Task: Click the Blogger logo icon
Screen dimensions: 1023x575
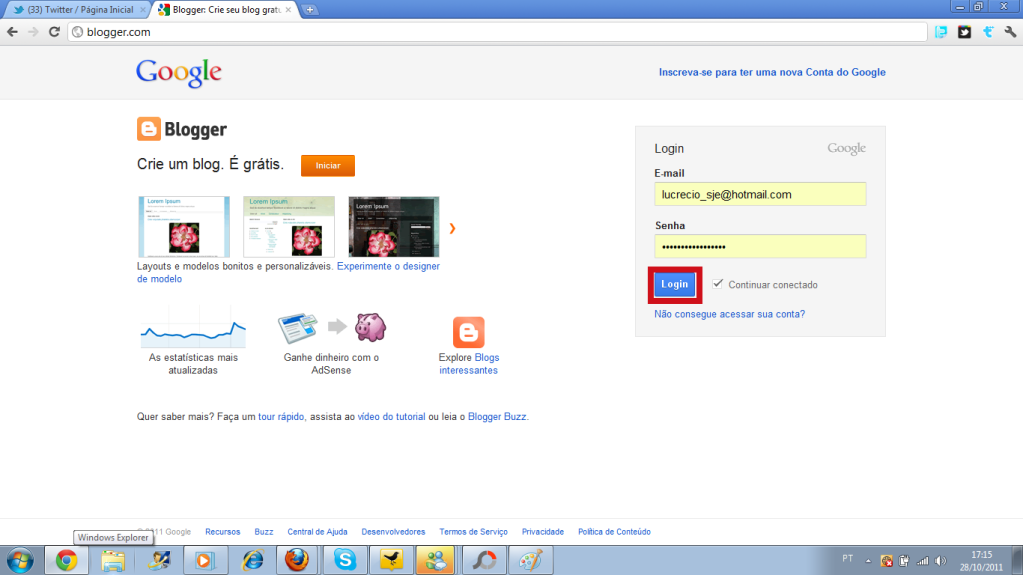Action: tap(148, 129)
